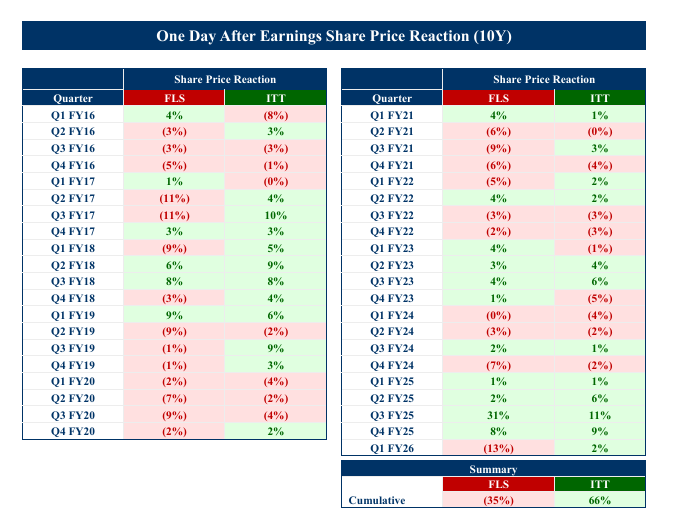Select the FLS value (9%) for Q1 FY18
The width and height of the screenshot is (675, 523).
coord(174,248)
